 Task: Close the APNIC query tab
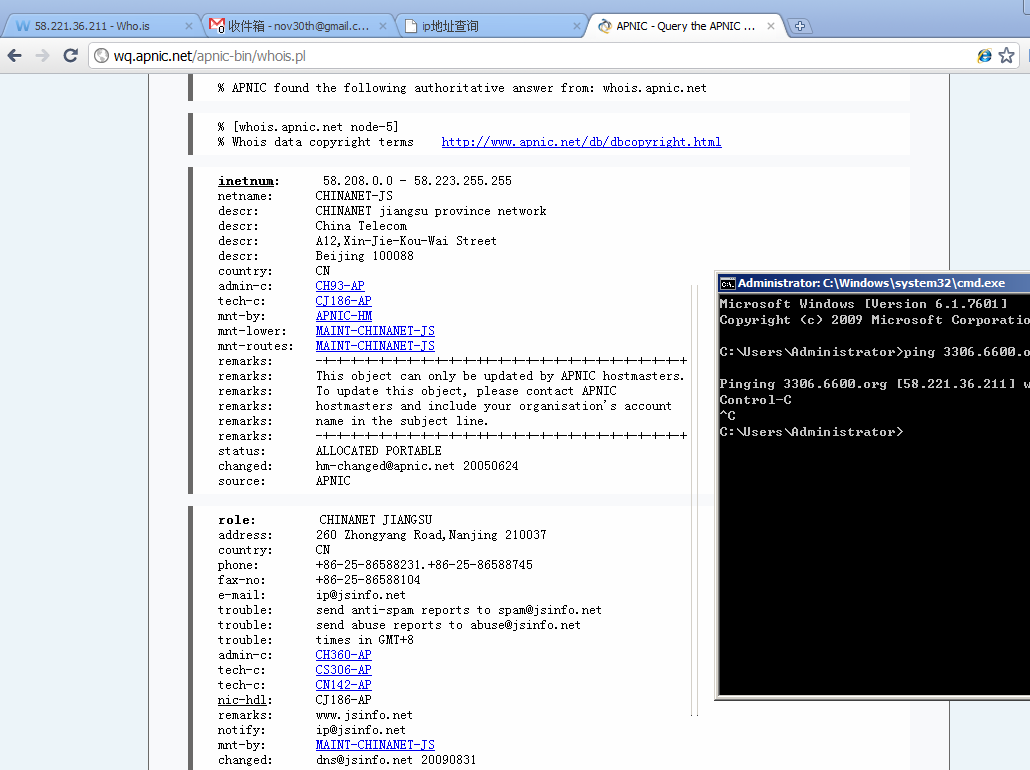coord(771,26)
